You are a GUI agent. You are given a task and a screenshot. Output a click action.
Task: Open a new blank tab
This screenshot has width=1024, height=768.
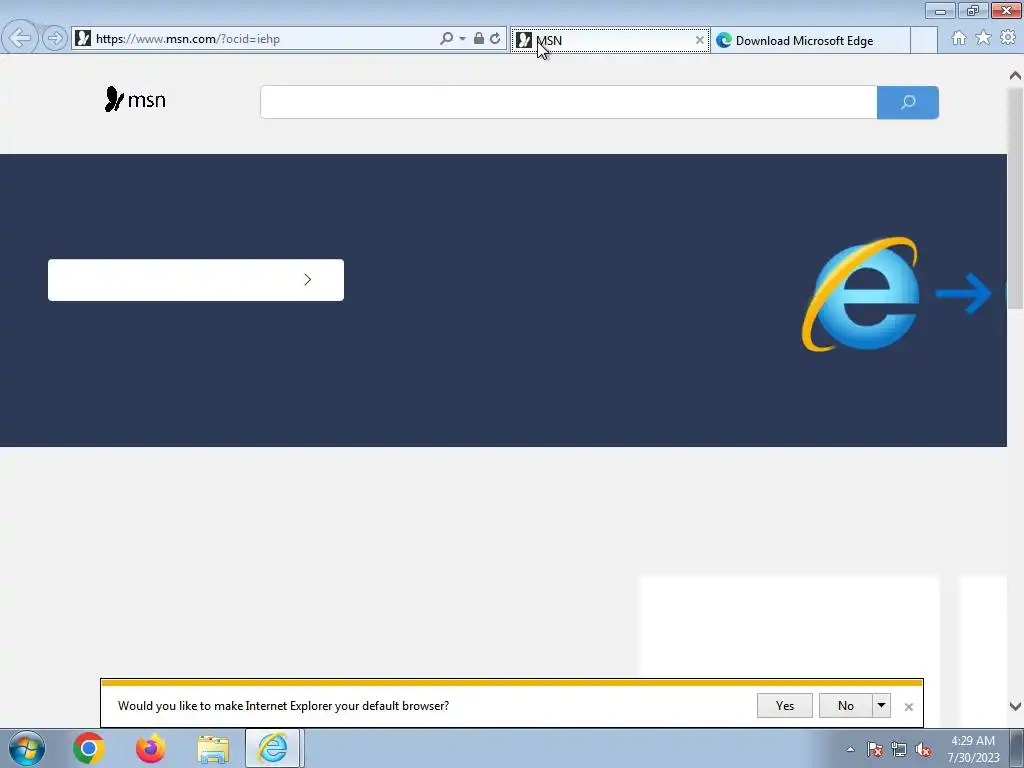[x=923, y=40]
